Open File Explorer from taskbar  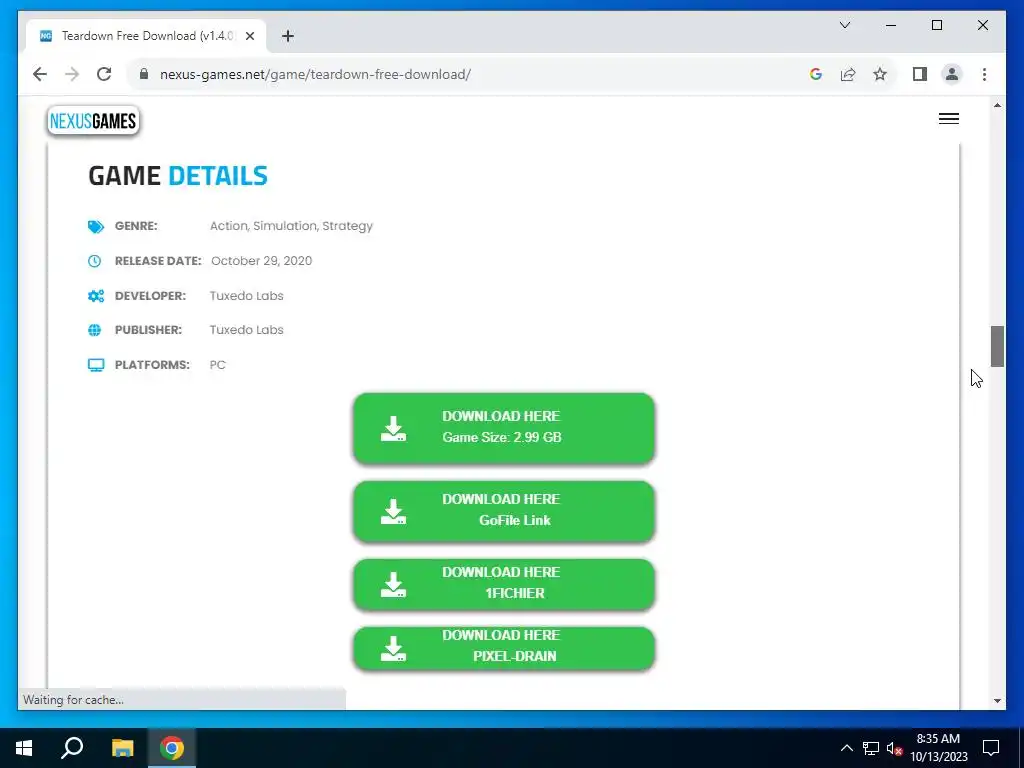point(122,748)
